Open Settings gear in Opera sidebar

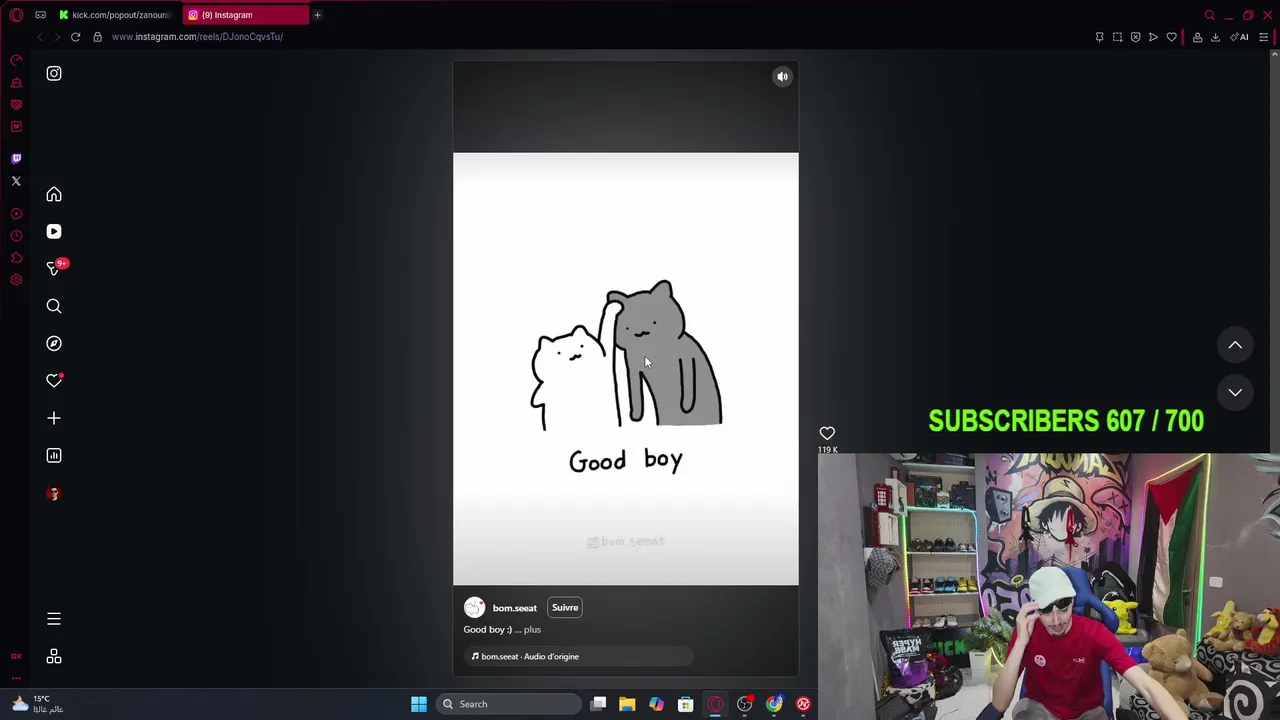16,280
